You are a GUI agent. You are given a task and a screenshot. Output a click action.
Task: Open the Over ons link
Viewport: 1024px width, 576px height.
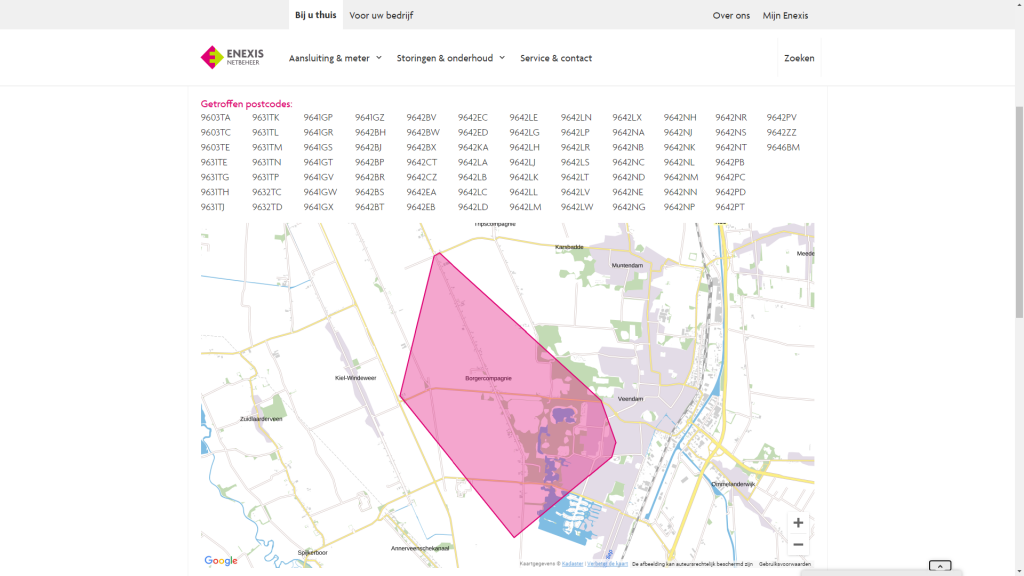tap(731, 15)
